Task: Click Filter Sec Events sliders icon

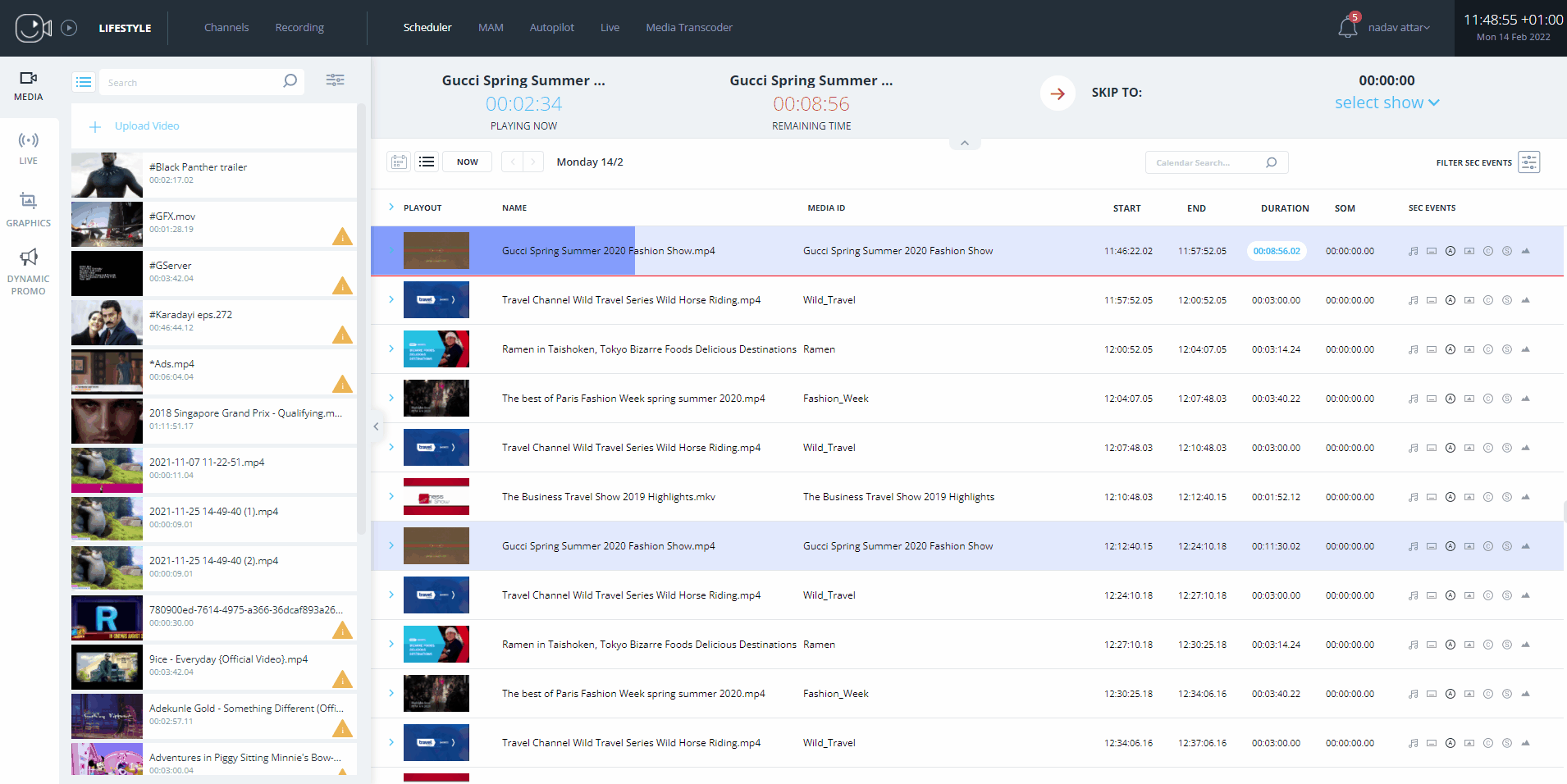Action: (x=1528, y=162)
